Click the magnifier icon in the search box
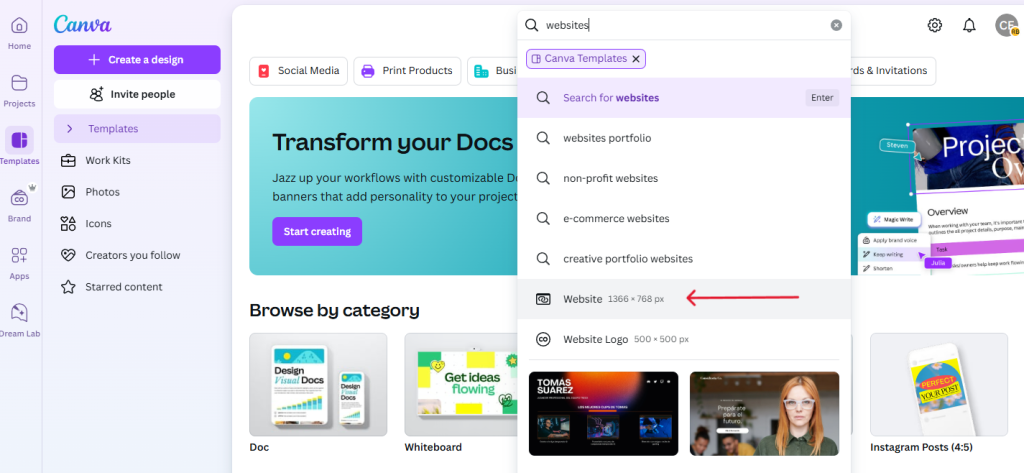 click(x=532, y=25)
